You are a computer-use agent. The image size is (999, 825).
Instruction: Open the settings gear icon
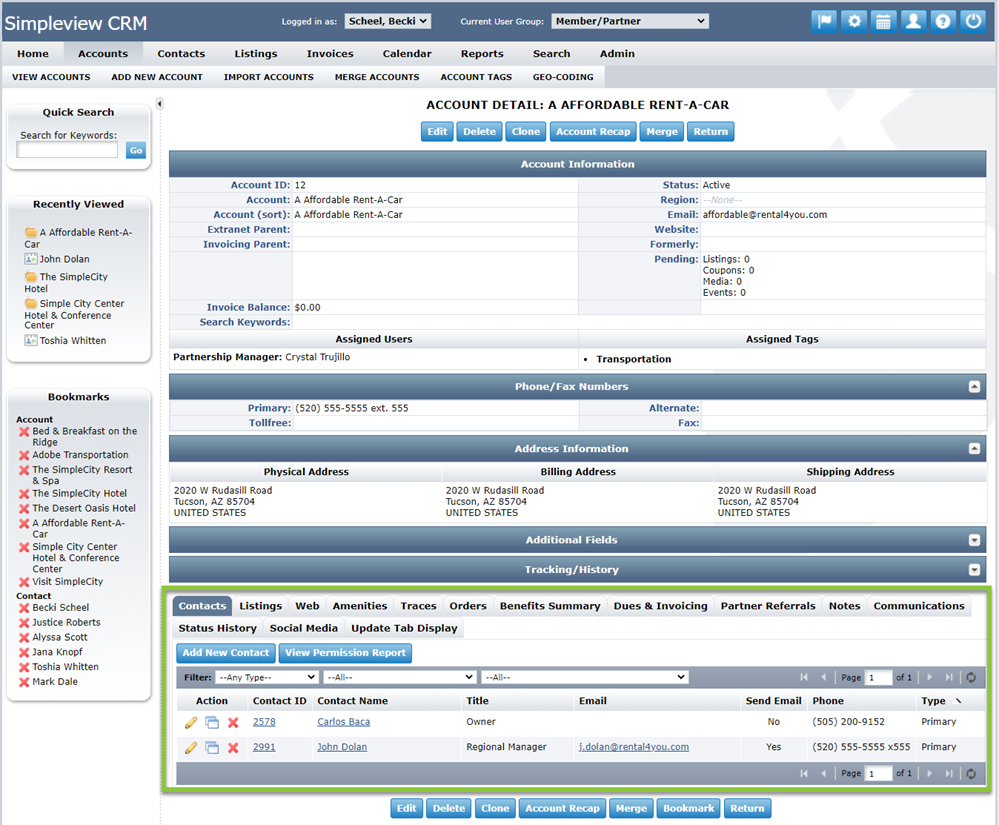854,21
